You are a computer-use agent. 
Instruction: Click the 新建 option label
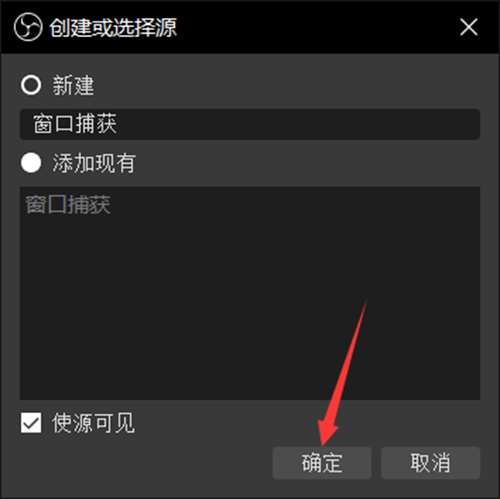(x=73, y=85)
